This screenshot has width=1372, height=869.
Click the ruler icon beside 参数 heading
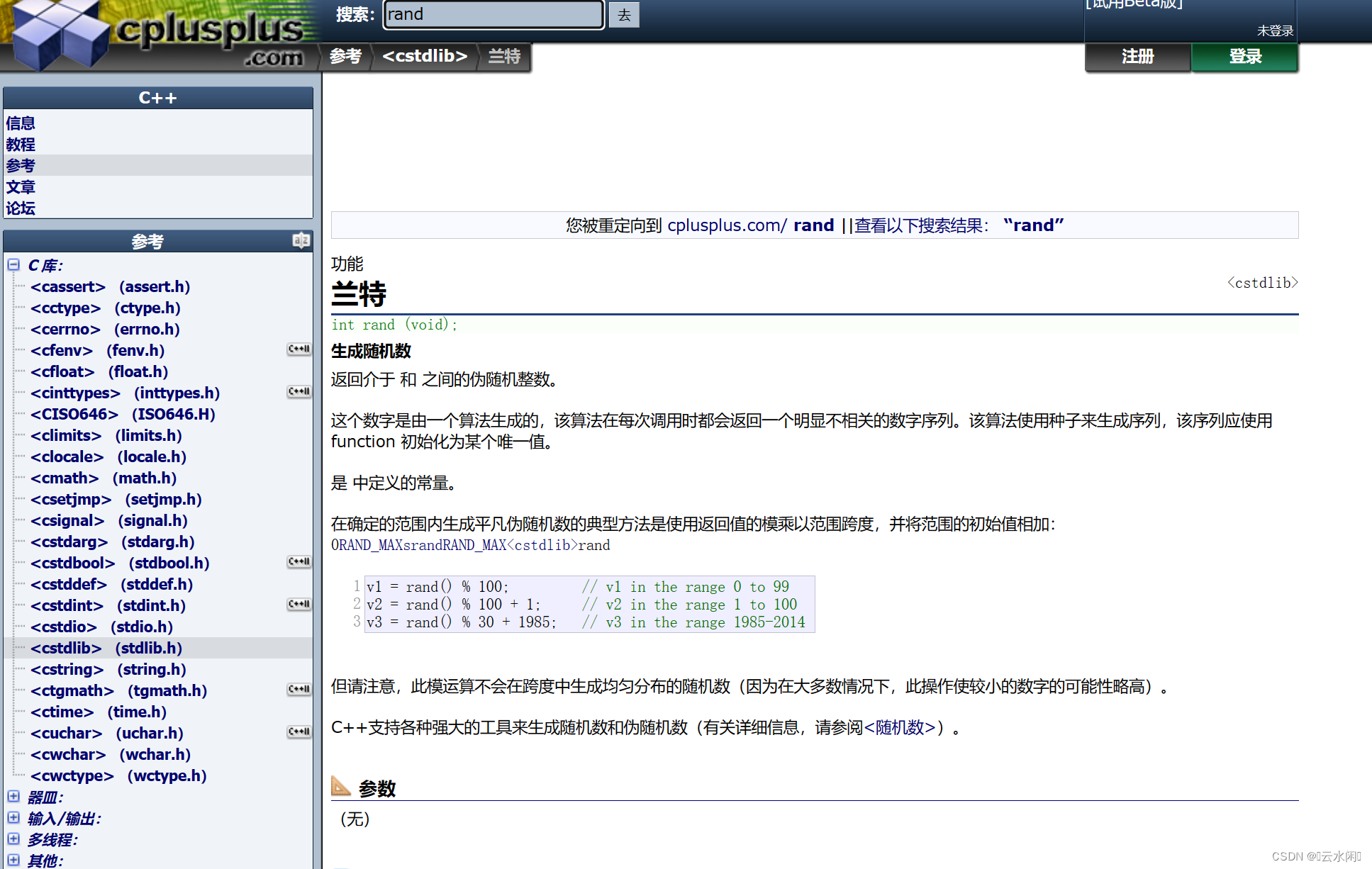(x=341, y=786)
